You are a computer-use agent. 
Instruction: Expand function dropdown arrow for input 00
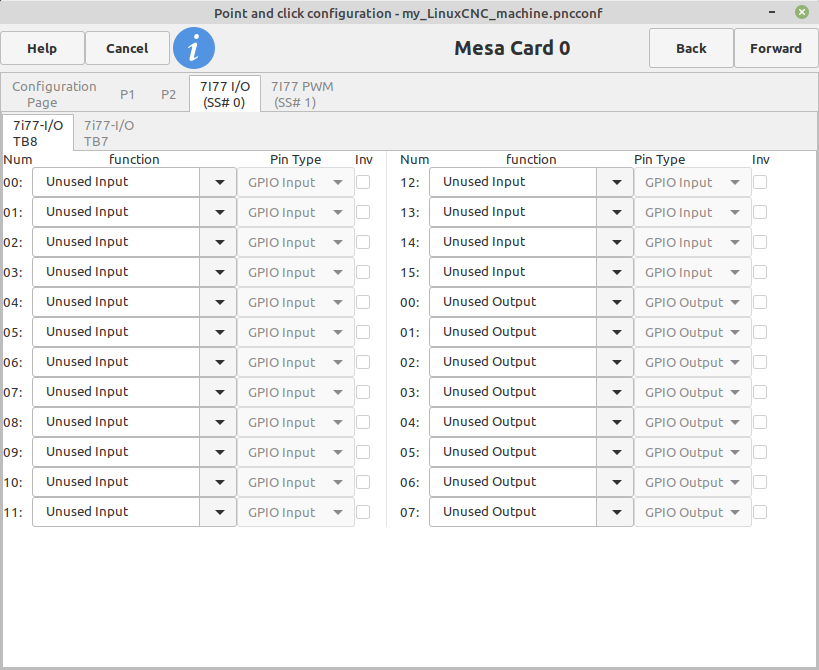pyautogui.click(x=219, y=182)
